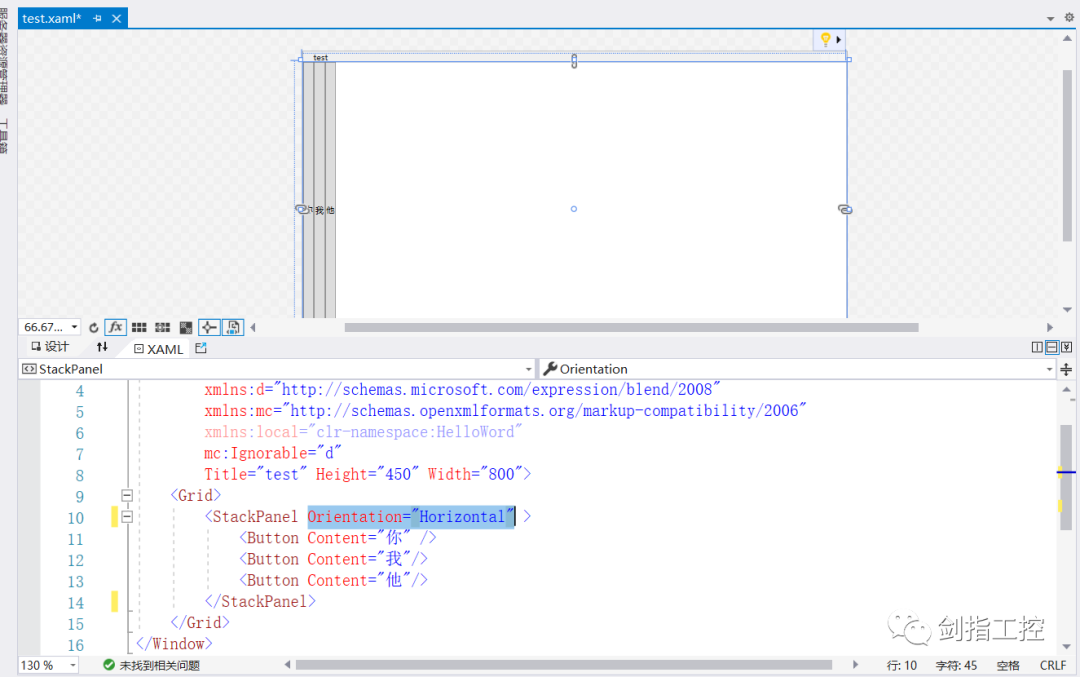Select the test.xaml* document tab
This screenshot has height=677, width=1080.
point(52,19)
